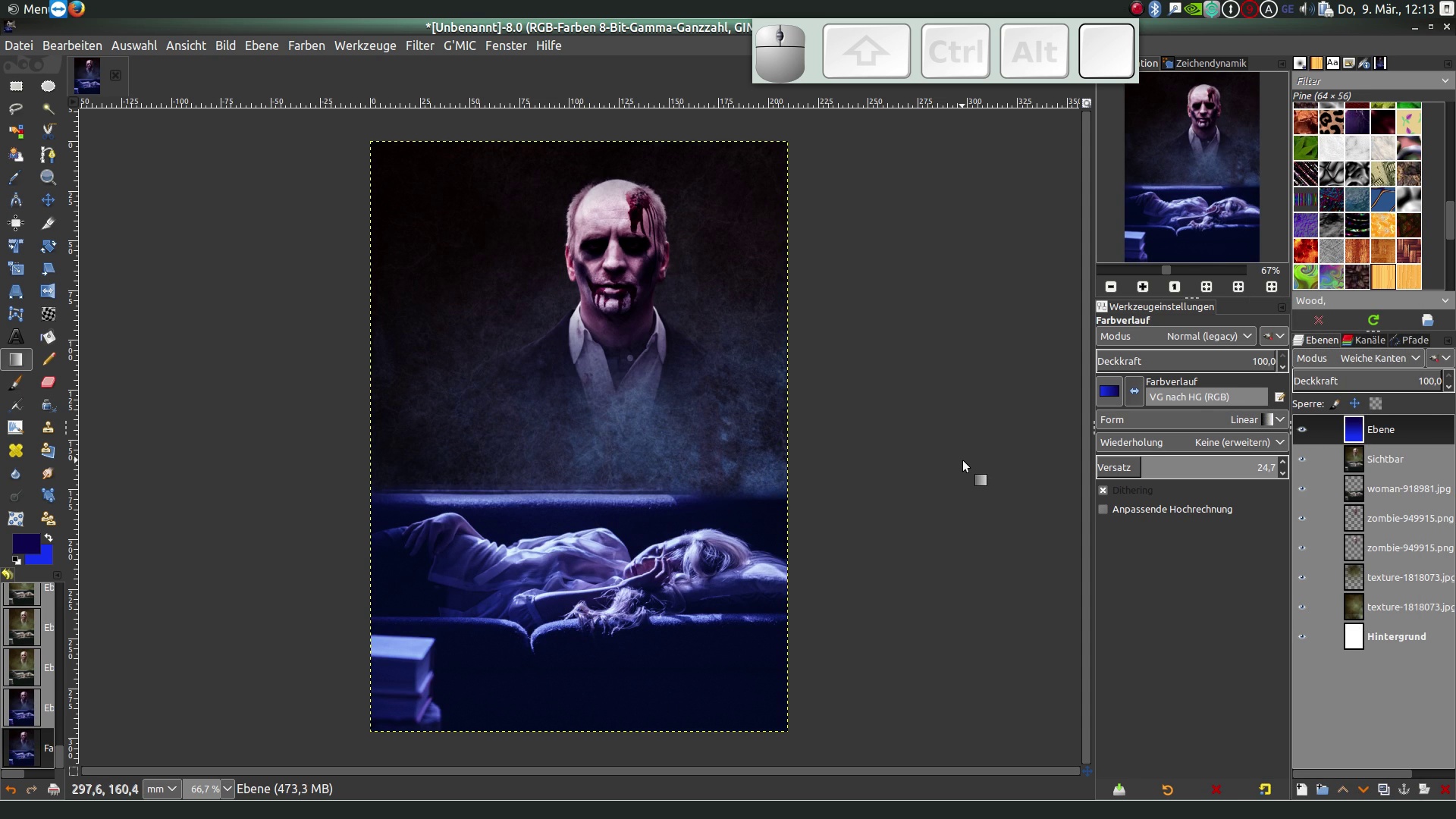The width and height of the screenshot is (1456, 819).
Task: Click the foreground color swatch
Action: tap(26, 543)
